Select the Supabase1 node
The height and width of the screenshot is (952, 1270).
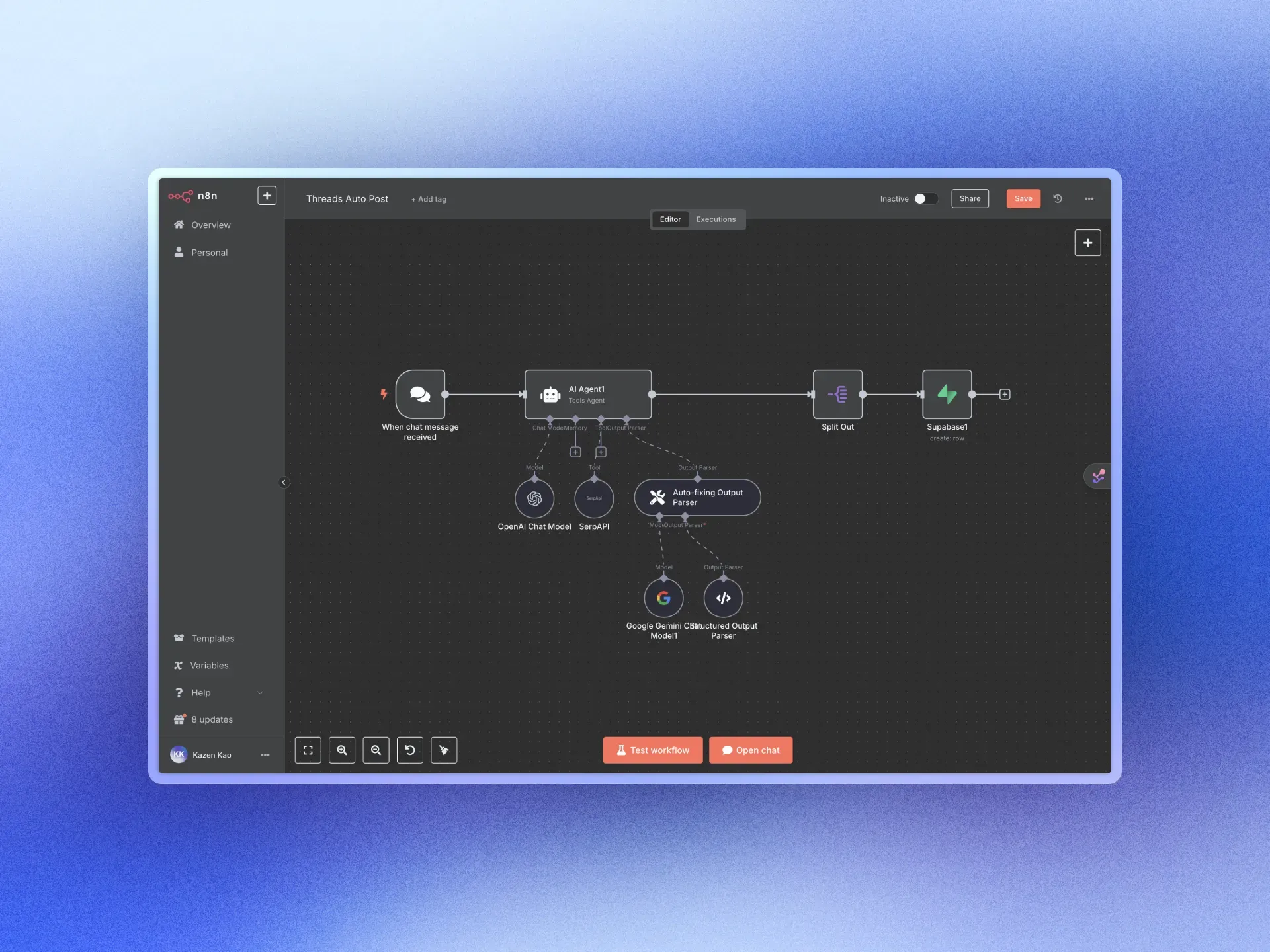[947, 394]
